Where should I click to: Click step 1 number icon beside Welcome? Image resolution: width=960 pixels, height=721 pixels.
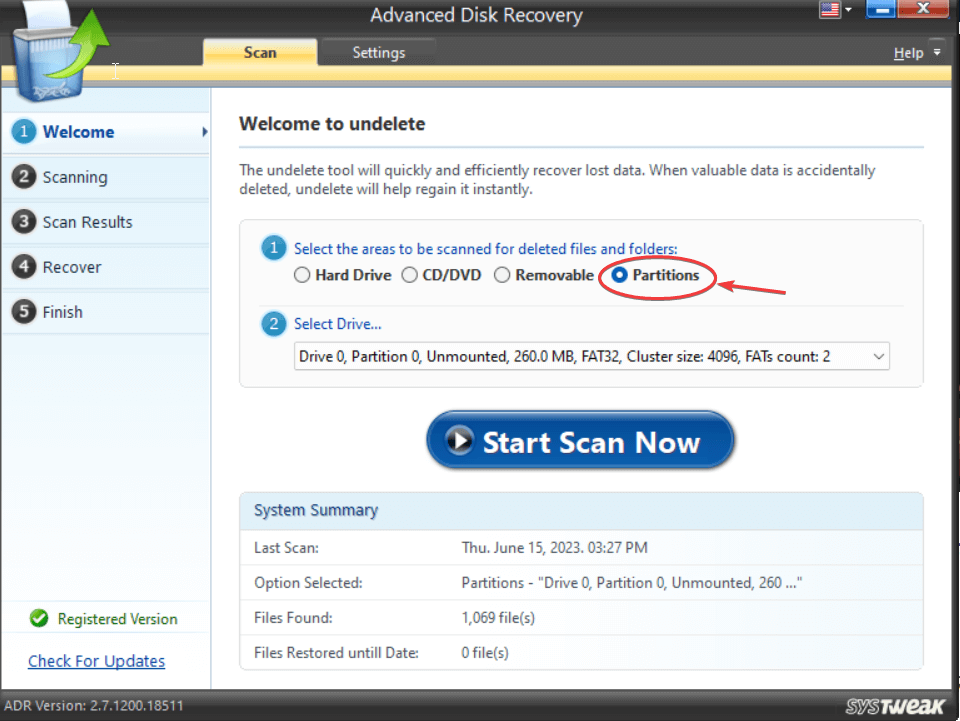tap(24, 132)
